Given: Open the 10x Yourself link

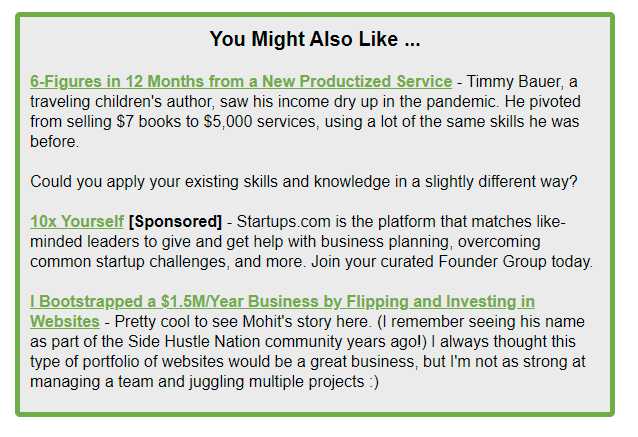Looking at the screenshot, I should [77, 221].
